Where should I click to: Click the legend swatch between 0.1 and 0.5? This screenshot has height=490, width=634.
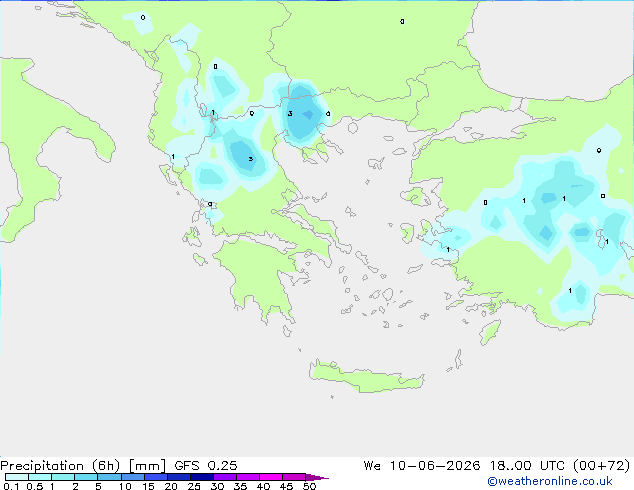tap(17, 477)
